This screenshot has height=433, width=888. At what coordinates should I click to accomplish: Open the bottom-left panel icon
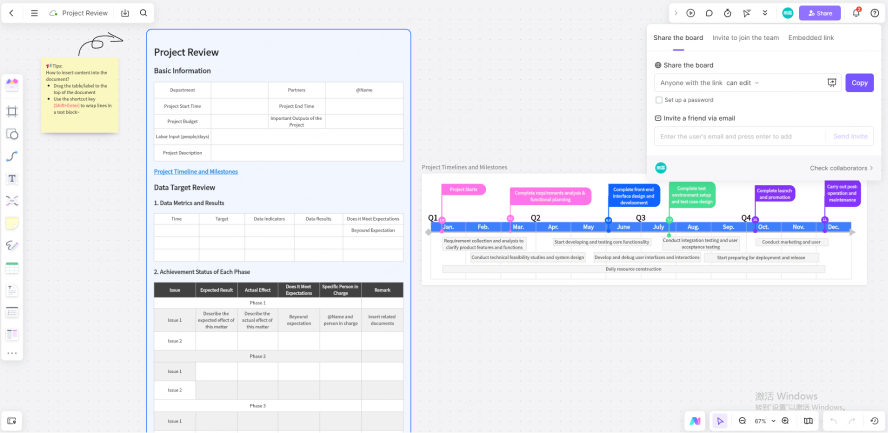point(11,421)
